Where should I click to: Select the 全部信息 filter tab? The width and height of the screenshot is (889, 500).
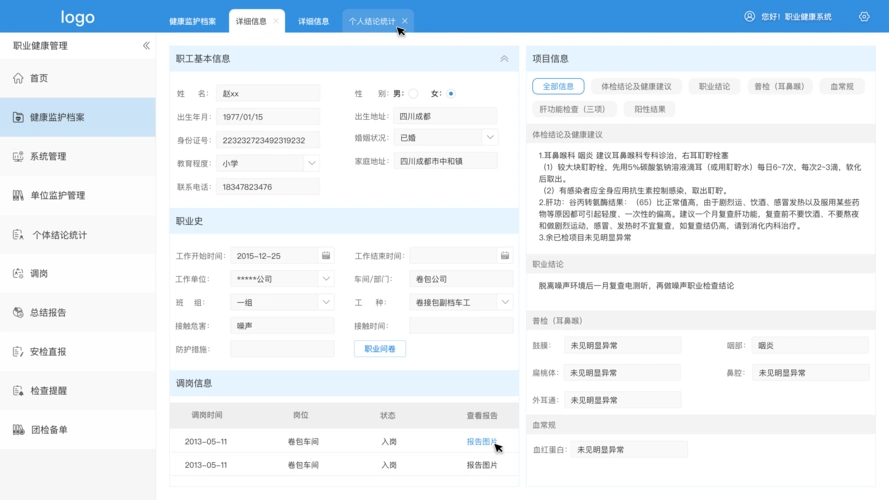click(558, 86)
